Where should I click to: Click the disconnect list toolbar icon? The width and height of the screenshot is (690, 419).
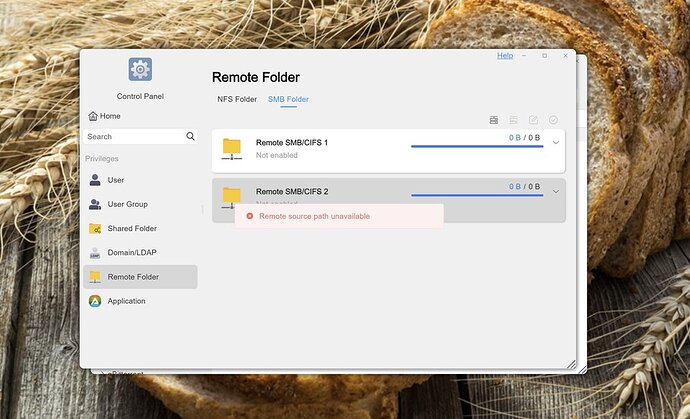coord(513,120)
